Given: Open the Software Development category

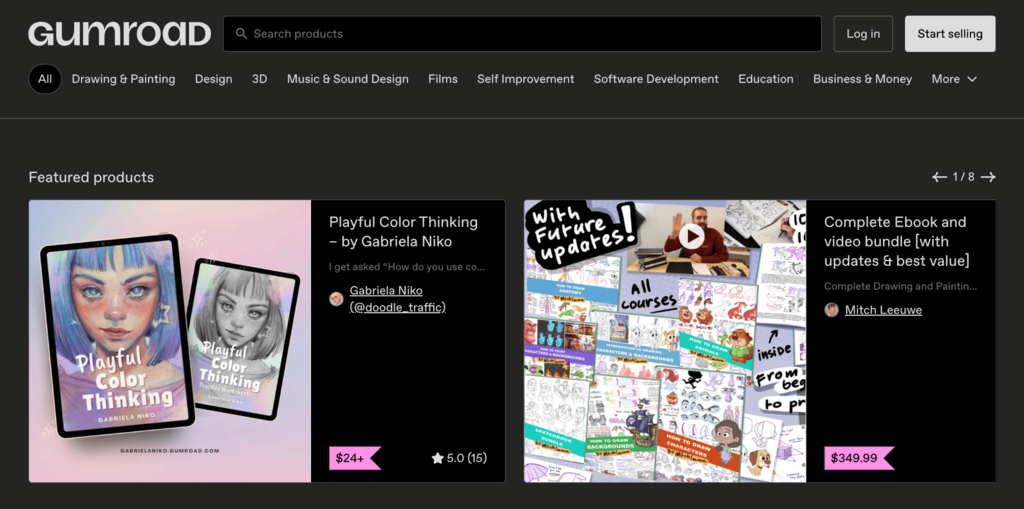Looking at the screenshot, I should (656, 79).
